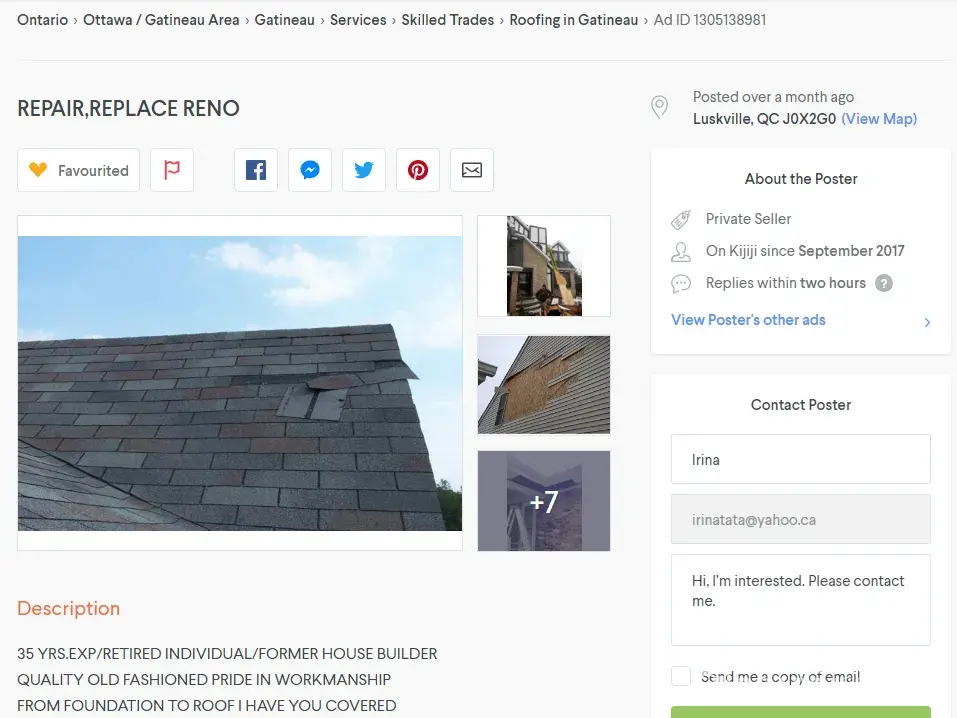The image size is (957, 718).
Task: Share the ad on Twitter
Action: [x=364, y=170]
